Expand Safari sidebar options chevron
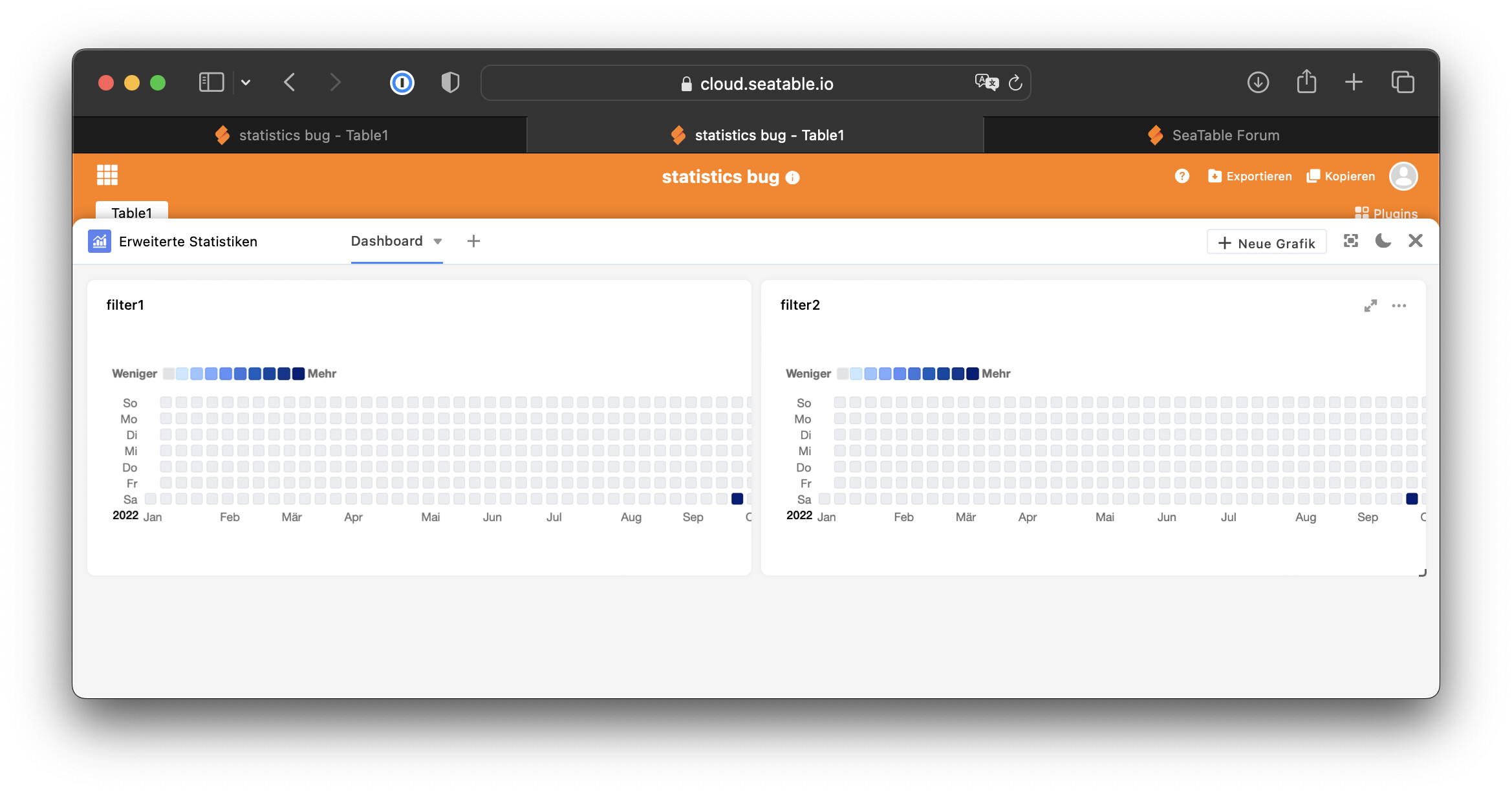Screen dimensions: 1512x794 click(246, 83)
